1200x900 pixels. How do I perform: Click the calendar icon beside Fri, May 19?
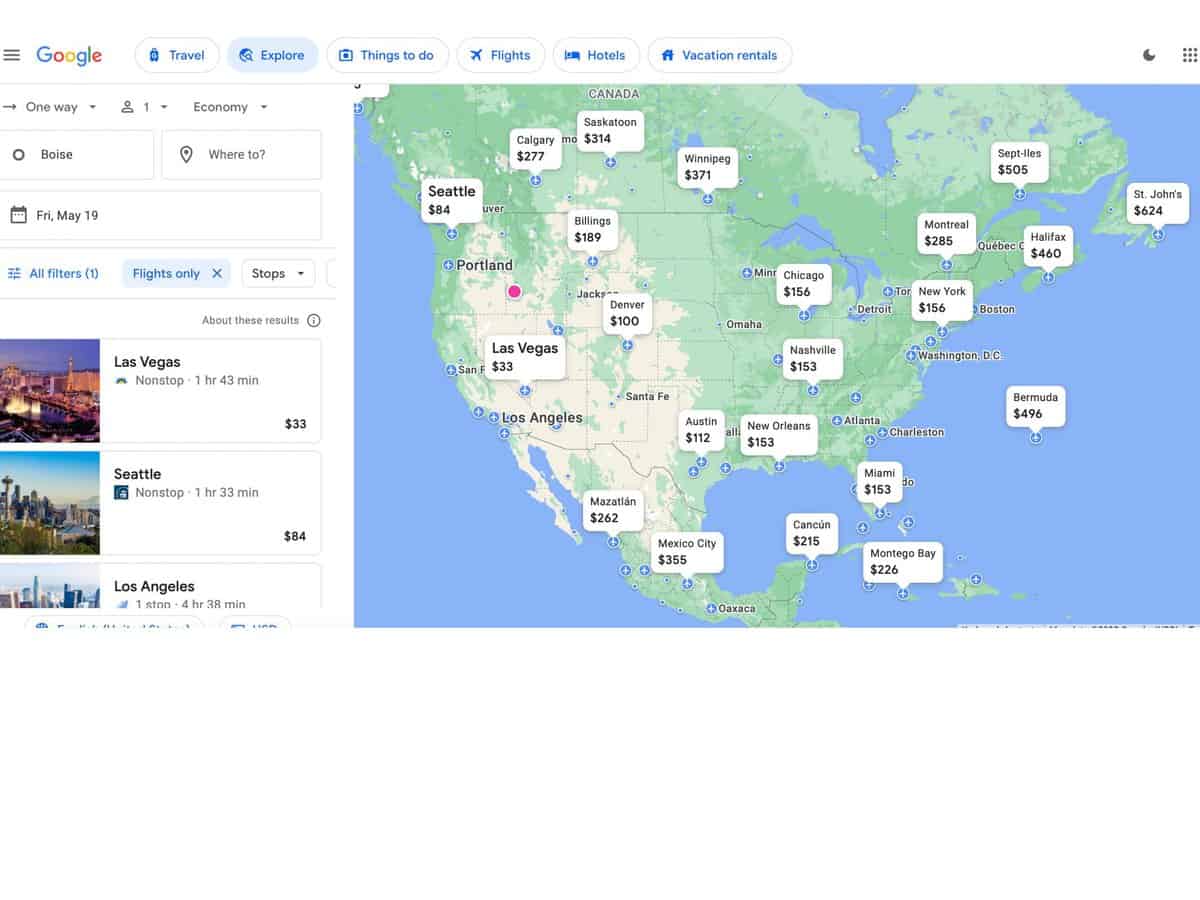tap(18, 215)
